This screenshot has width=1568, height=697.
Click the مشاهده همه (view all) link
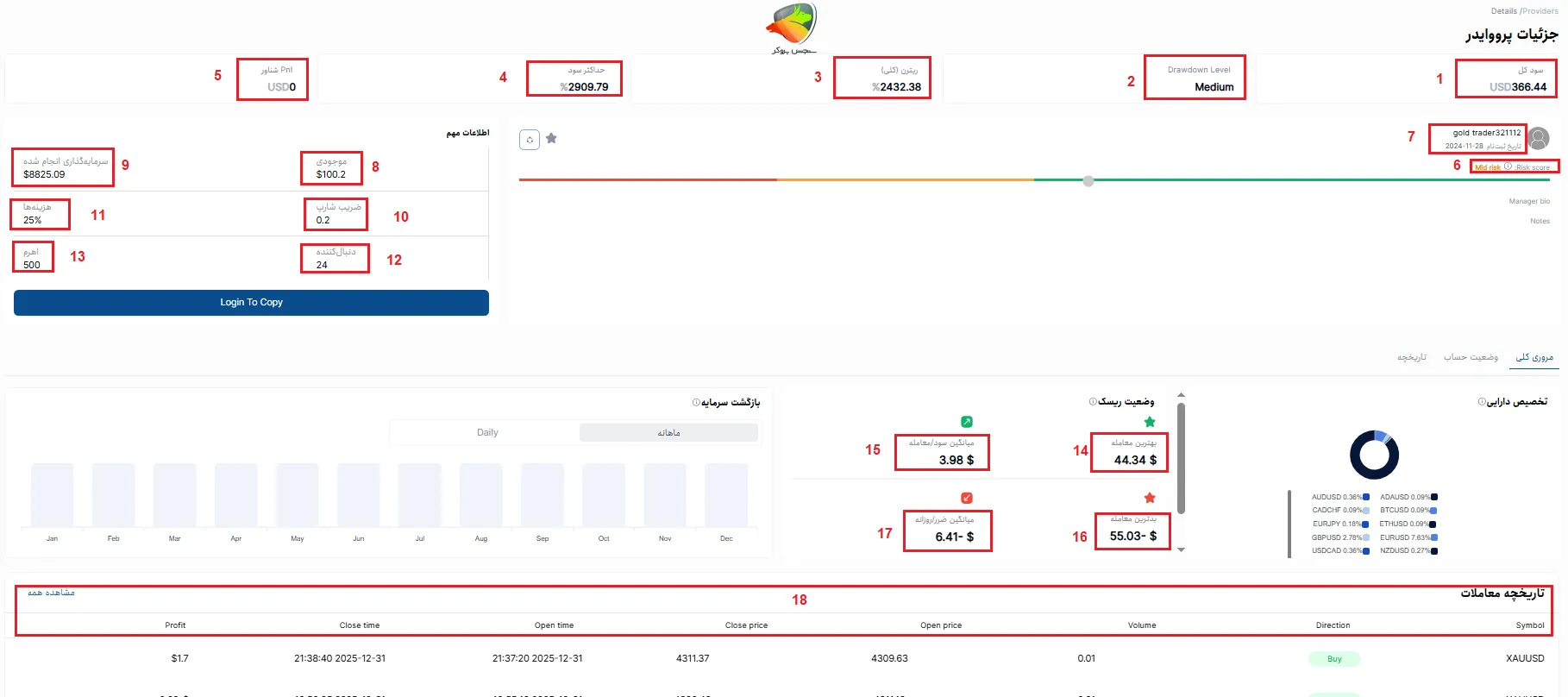tap(51, 593)
